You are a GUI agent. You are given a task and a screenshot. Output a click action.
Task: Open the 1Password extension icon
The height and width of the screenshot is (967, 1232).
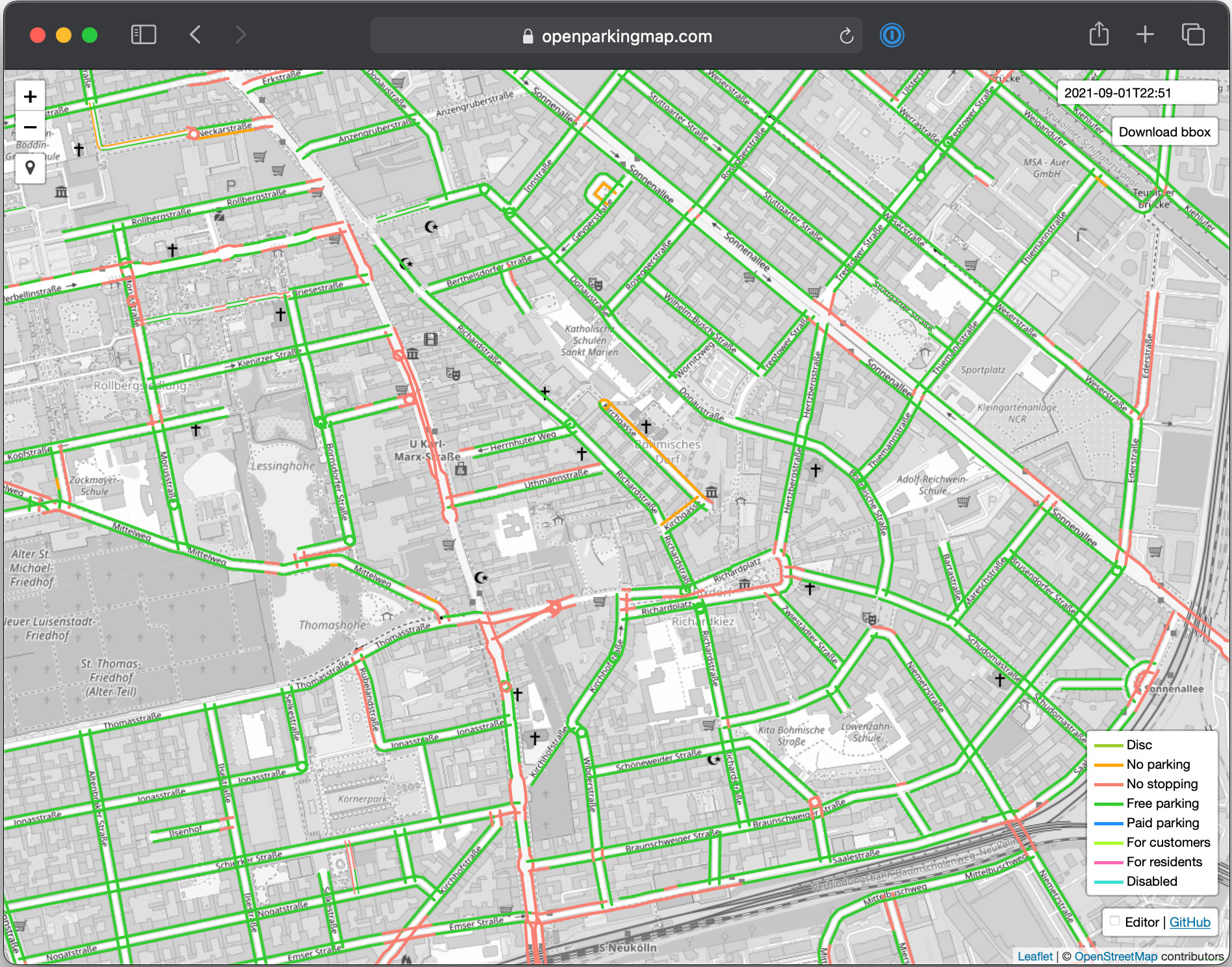click(x=892, y=35)
